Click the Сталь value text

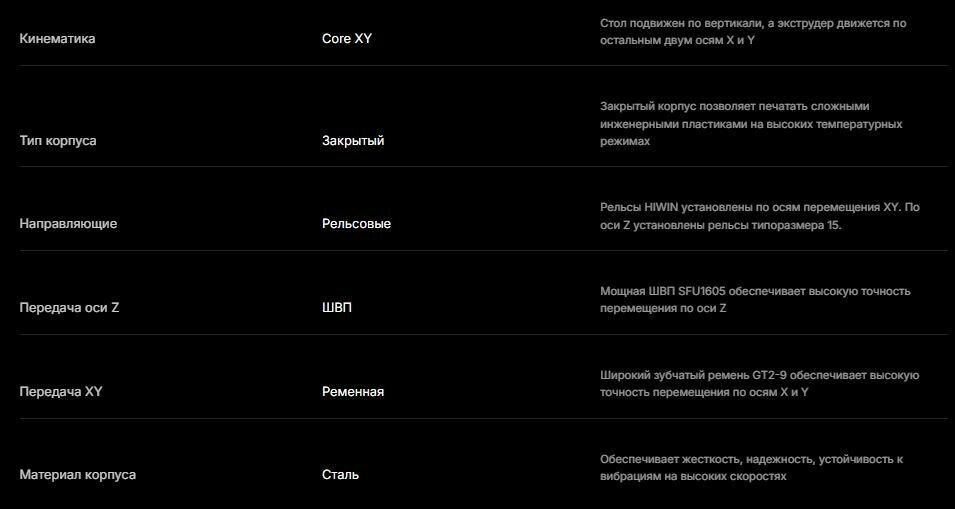point(340,474)
